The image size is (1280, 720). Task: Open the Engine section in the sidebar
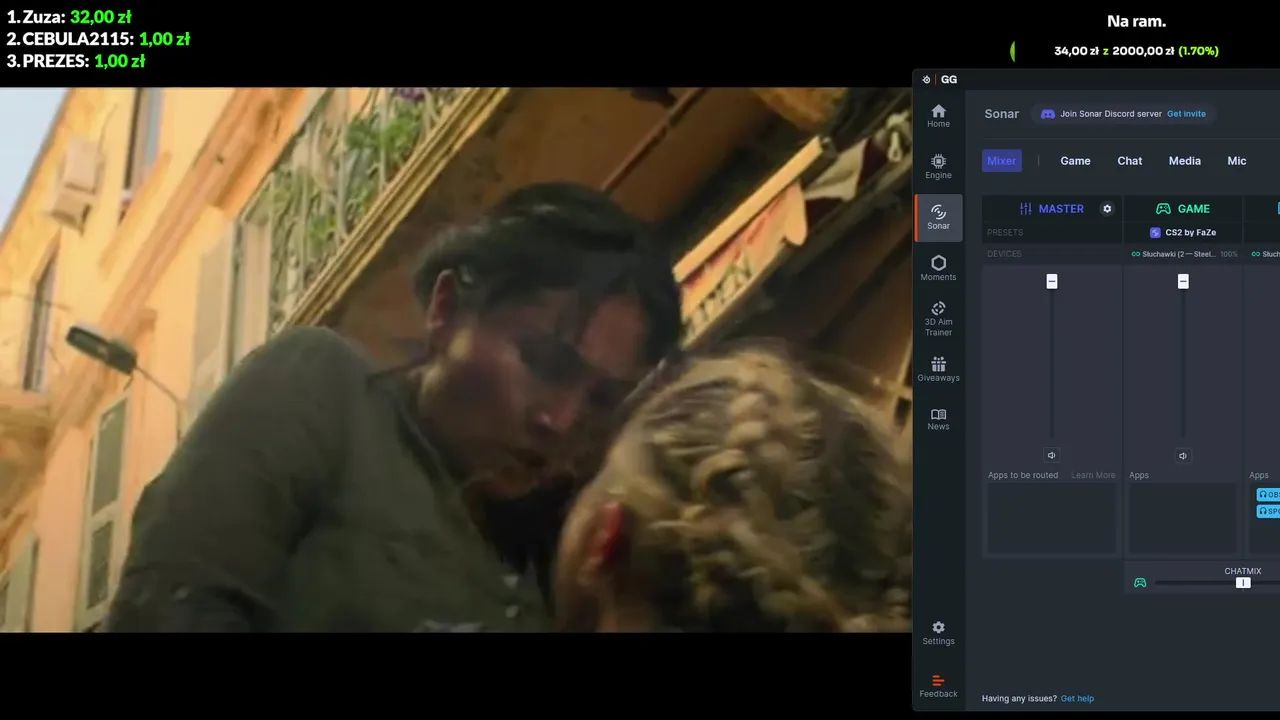[x=938, y=166]
